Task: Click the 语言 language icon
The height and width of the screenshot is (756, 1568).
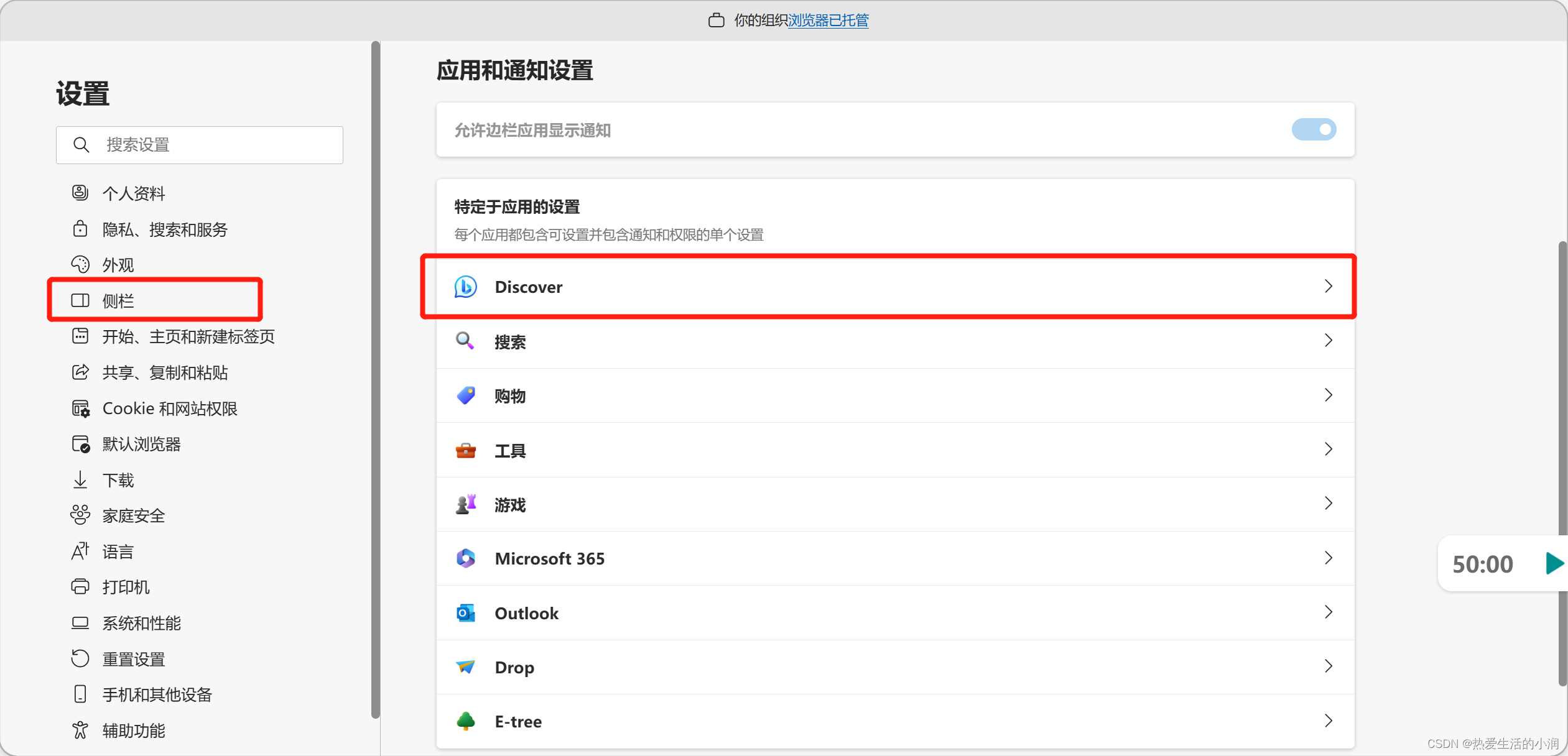Action: point(80,551)
